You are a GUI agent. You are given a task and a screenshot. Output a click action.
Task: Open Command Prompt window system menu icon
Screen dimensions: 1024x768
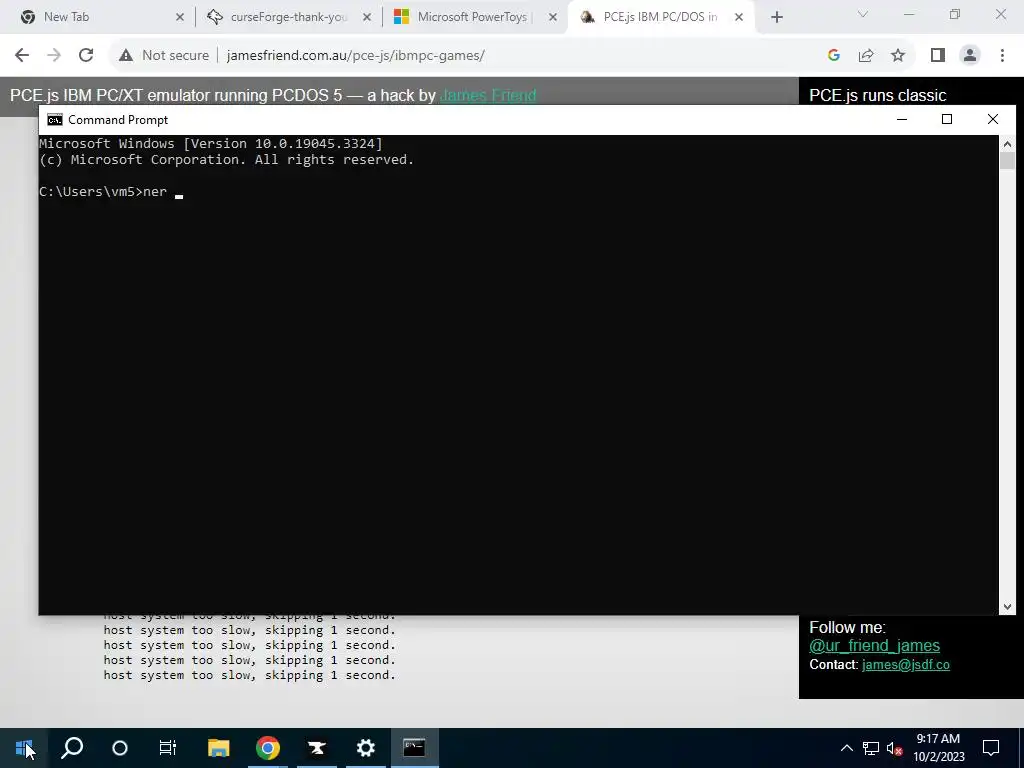(x=55, y=120)
